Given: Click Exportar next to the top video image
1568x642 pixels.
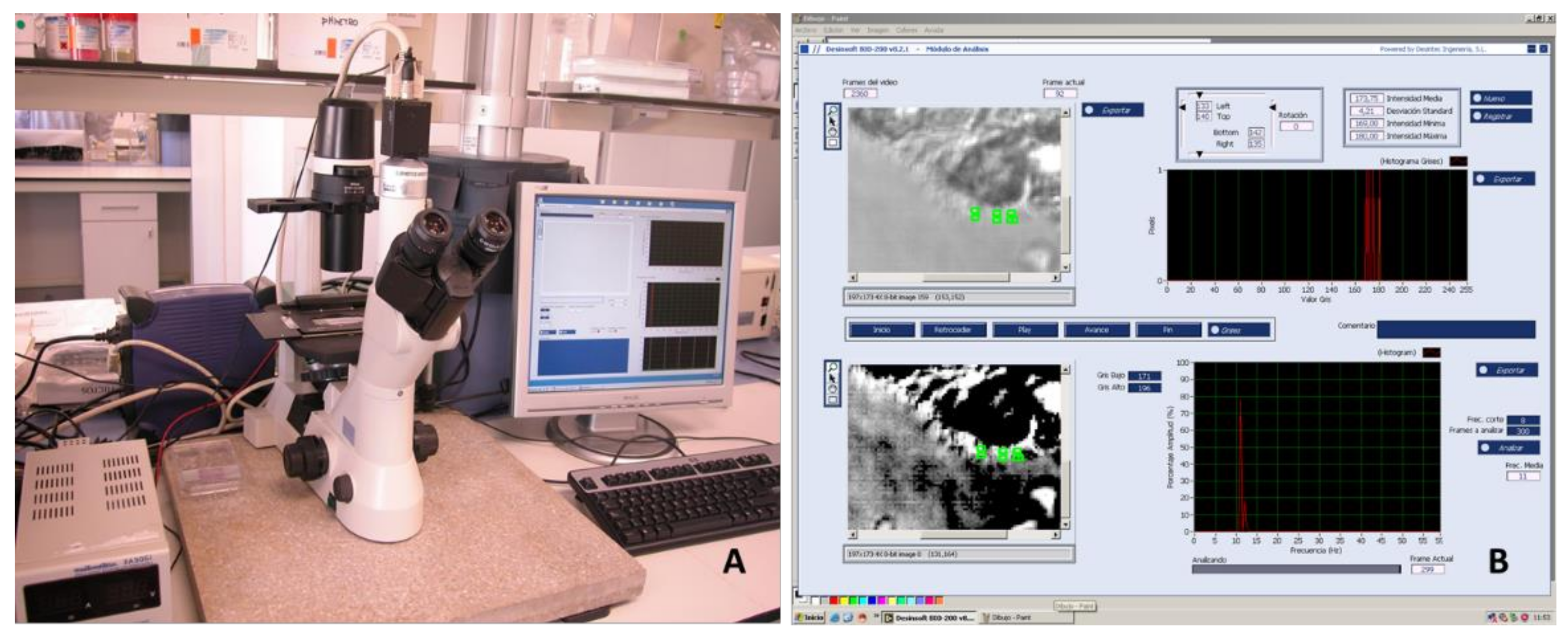Looking at the screenshot, I should [1113, 110].
